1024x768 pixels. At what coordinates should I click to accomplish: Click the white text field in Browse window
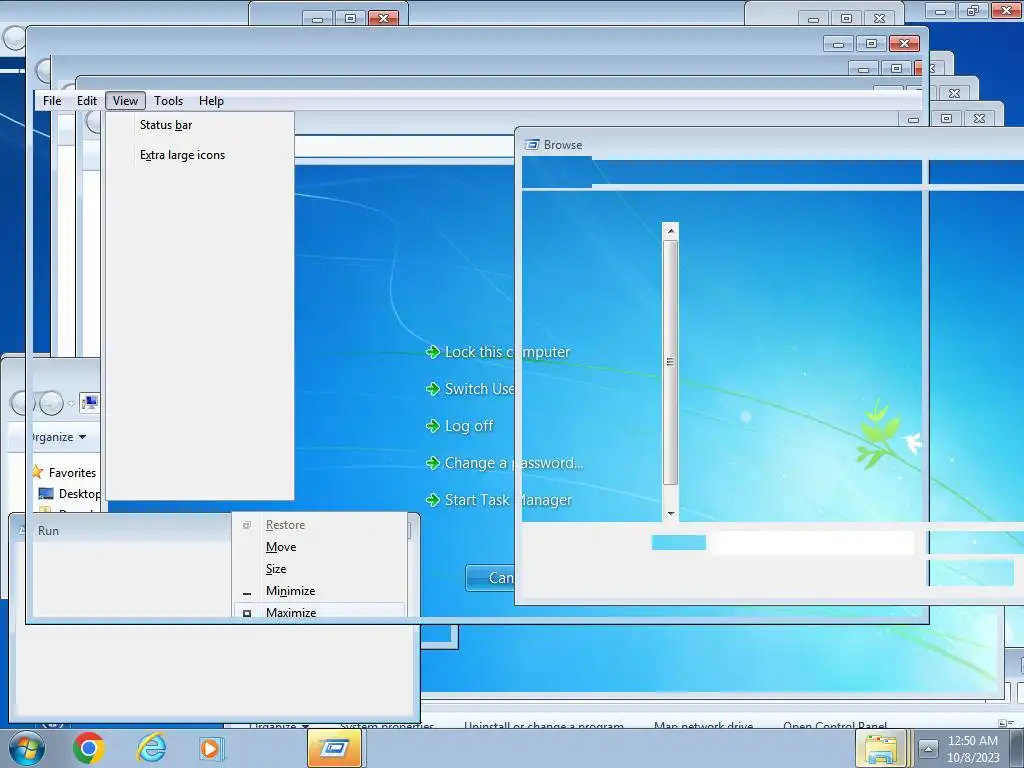(x=810, y=543)
